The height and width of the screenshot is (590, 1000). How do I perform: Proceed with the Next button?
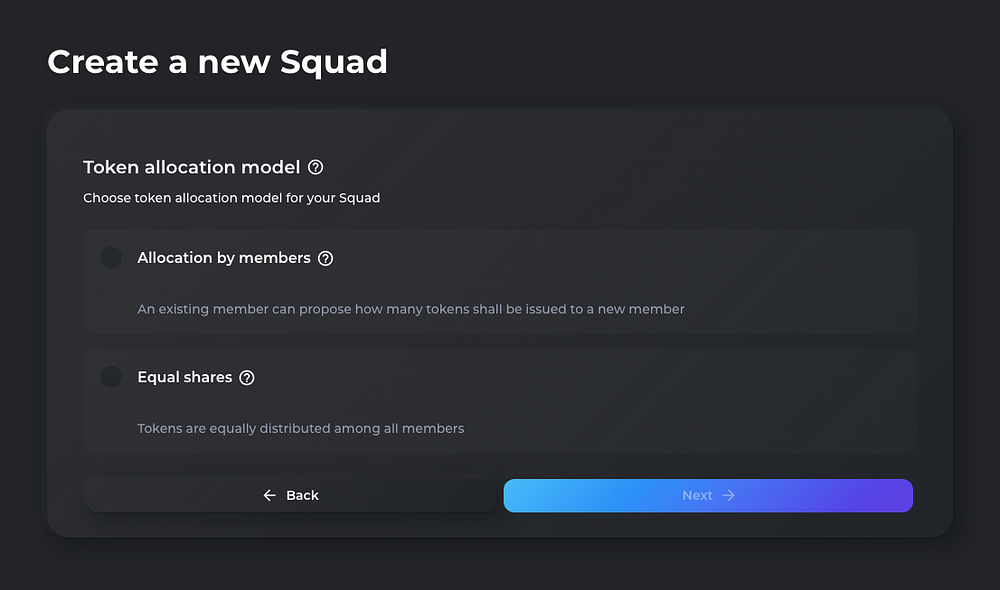tap(708, 496)
